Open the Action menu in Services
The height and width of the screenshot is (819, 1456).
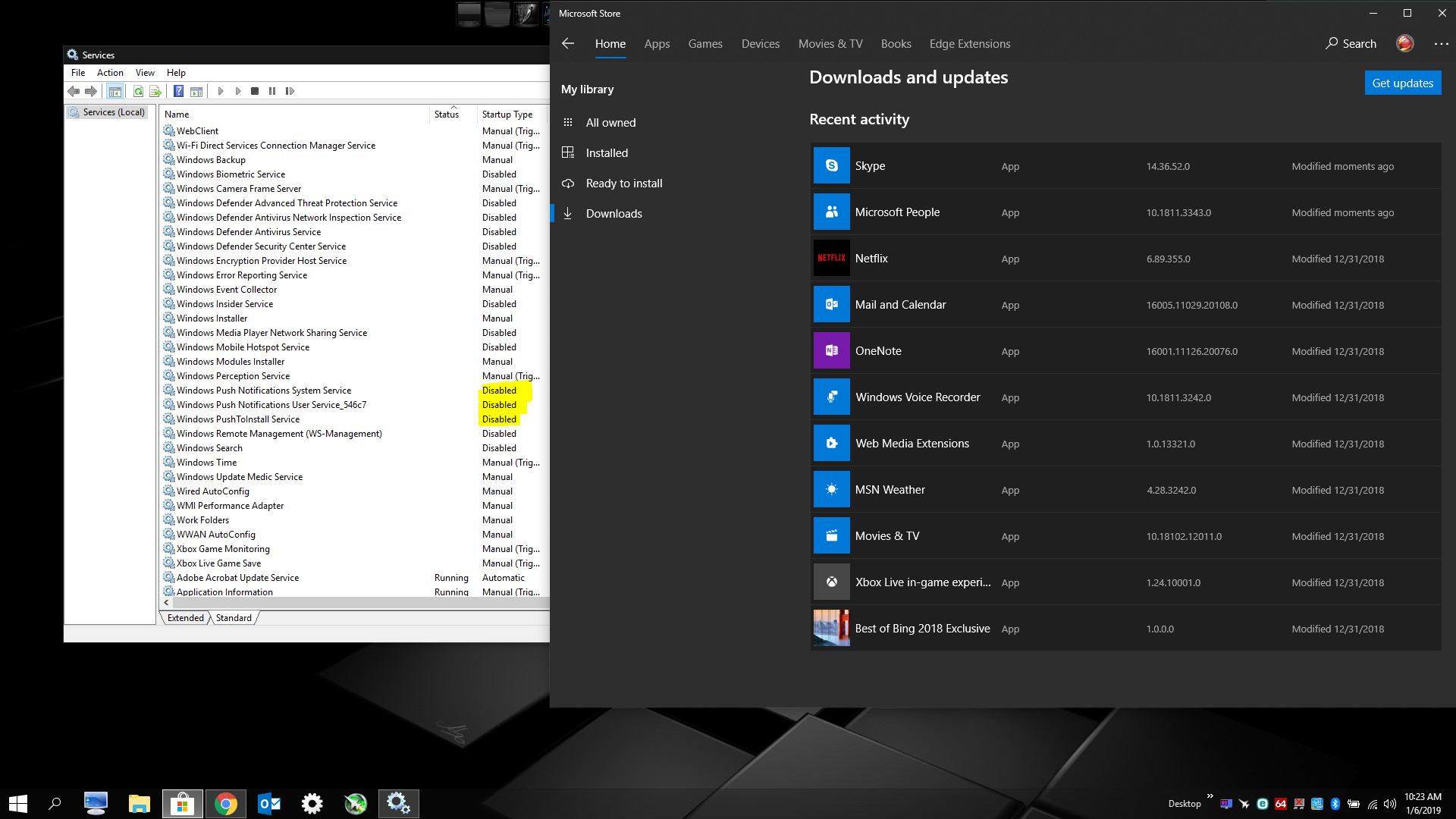click(x=110, y=73)
